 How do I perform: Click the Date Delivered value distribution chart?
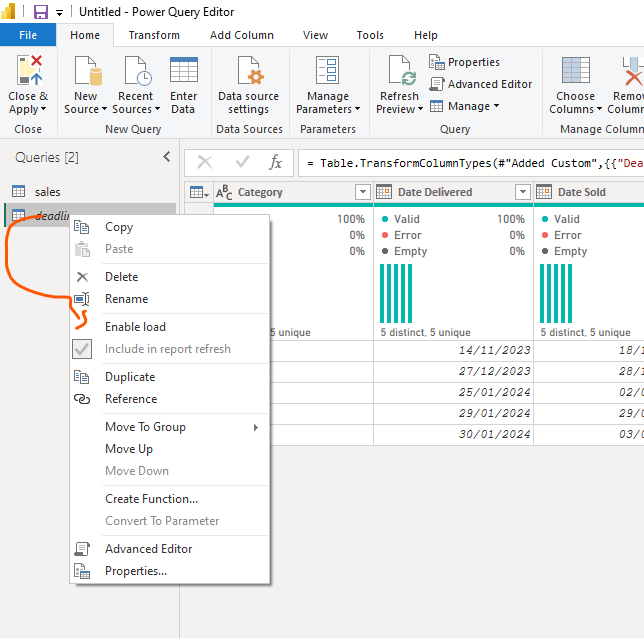(396, 293)
